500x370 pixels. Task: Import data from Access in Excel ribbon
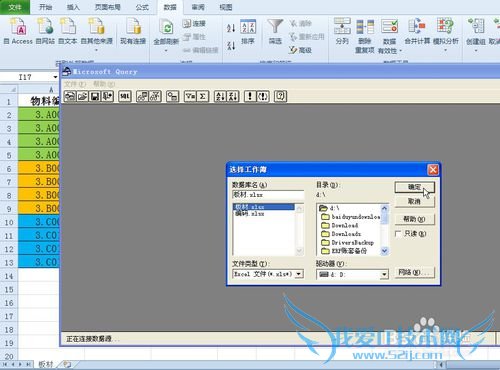(x=18, y=32)
